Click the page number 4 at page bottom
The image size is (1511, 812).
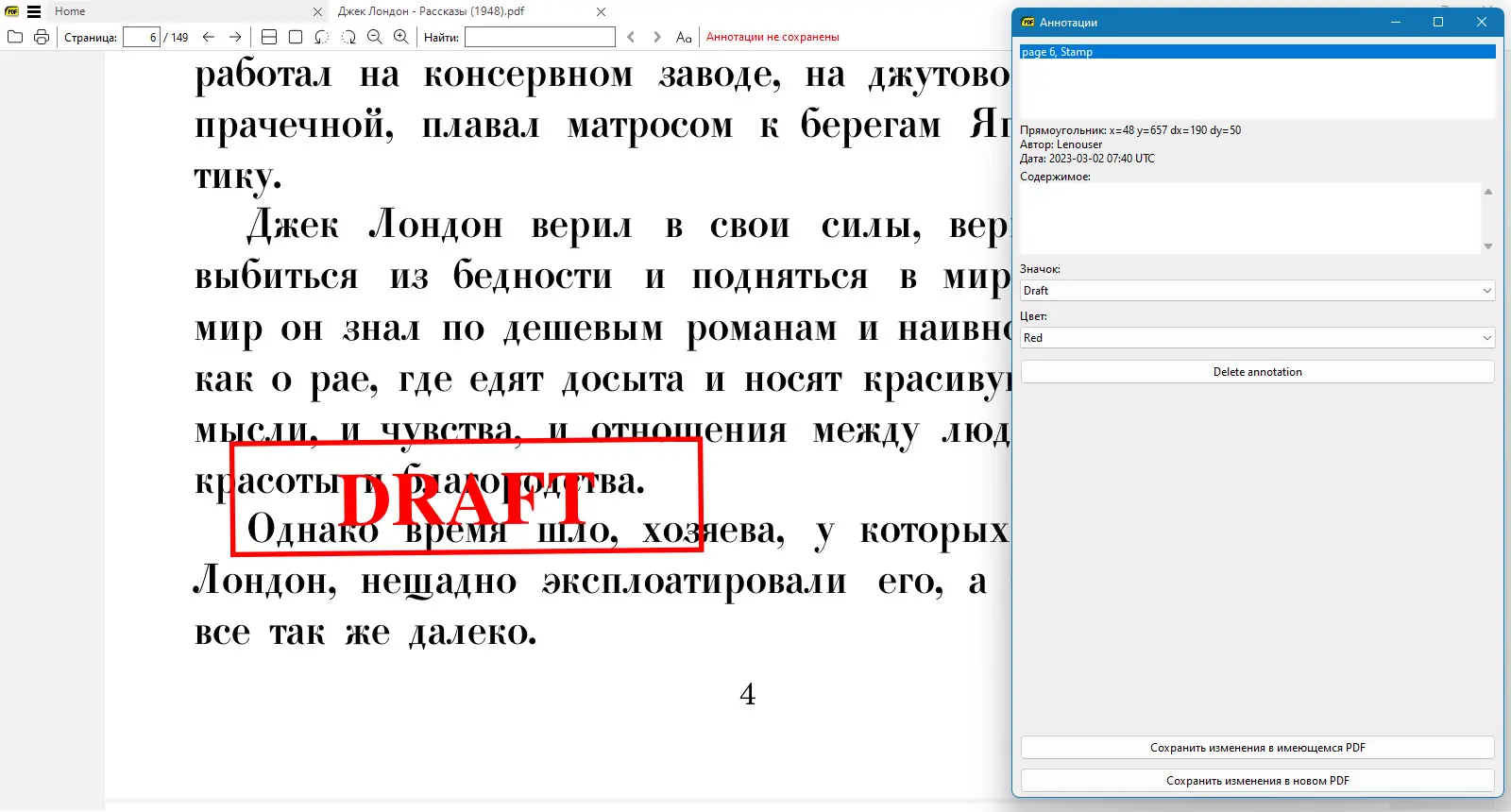pos(748,694)
